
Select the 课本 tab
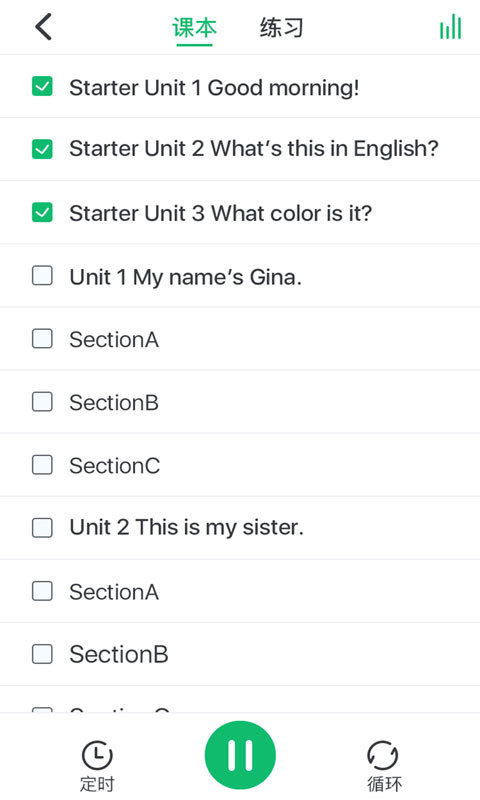194,28
